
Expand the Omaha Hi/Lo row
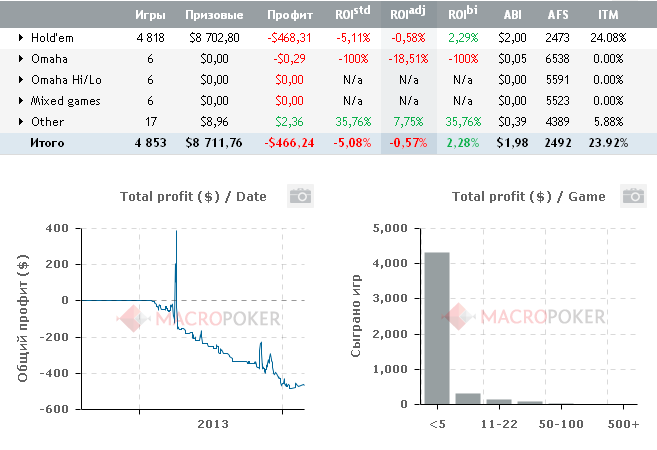[x=22, y=80]
